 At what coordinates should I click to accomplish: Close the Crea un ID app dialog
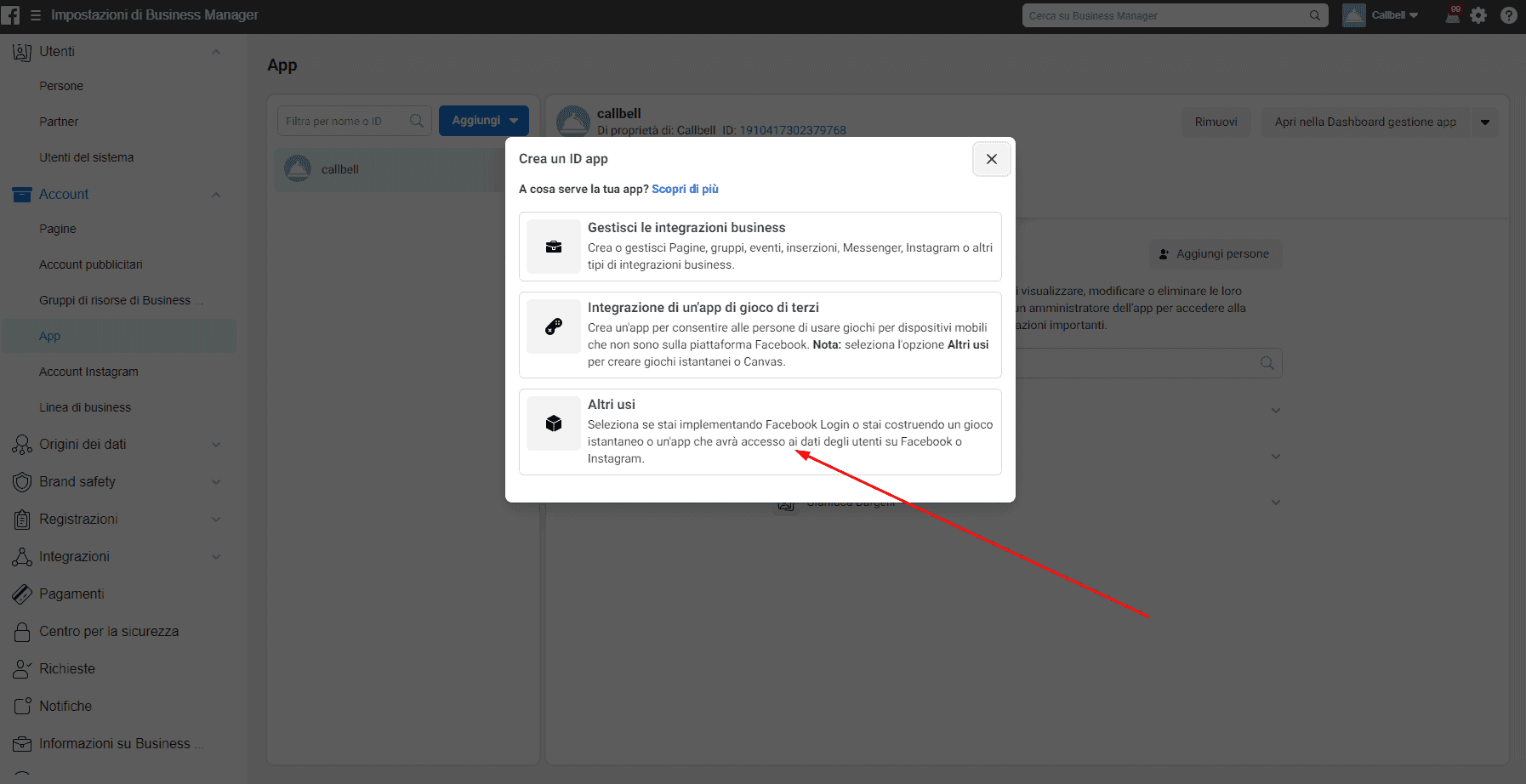(991, 159)
